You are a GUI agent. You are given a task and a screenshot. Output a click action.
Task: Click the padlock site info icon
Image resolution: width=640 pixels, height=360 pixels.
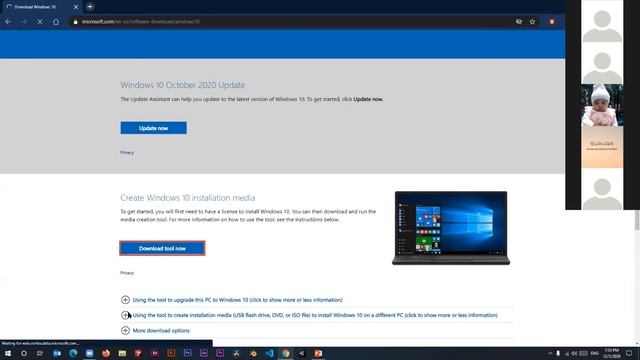pyautogui.click(x=76, y=22)
